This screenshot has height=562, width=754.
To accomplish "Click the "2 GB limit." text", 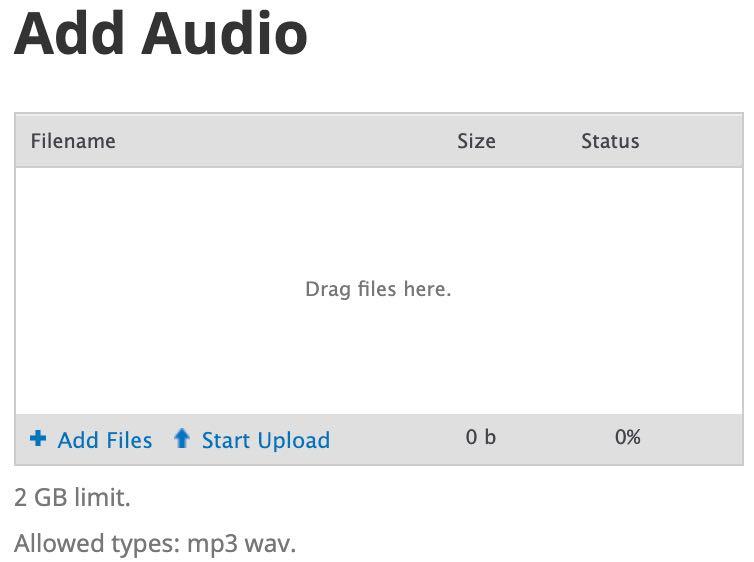I will pos(73,497).
